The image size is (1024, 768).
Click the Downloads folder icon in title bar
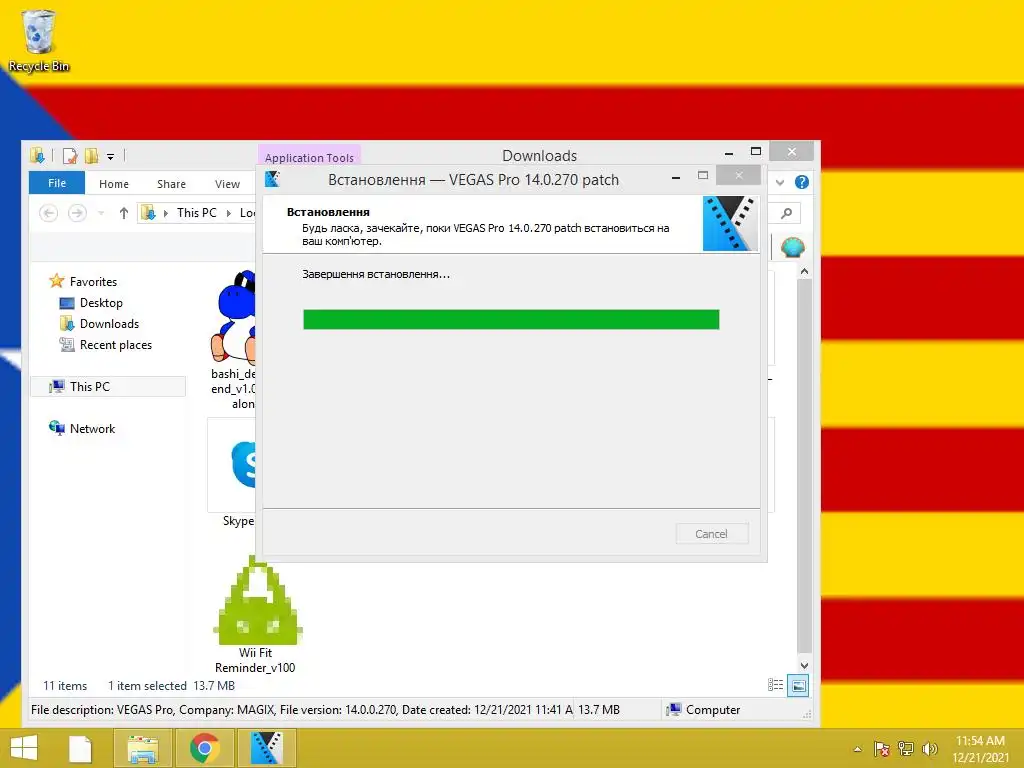(37, 156)
